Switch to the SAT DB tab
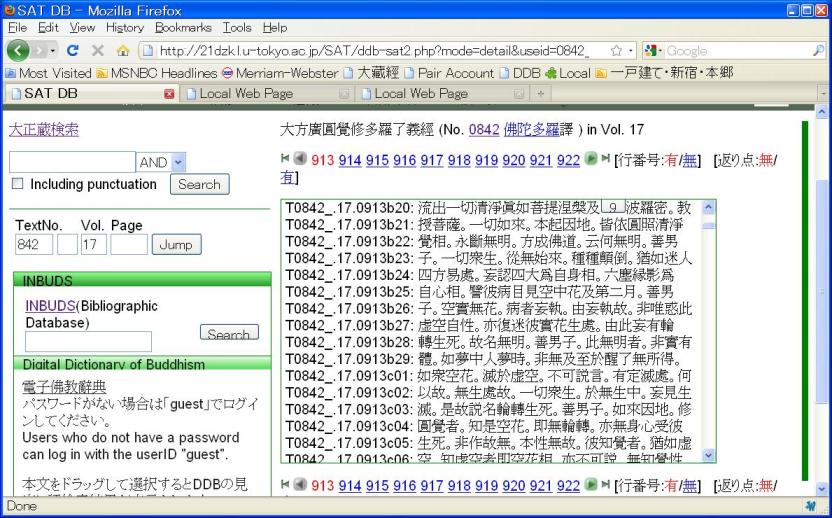 (92, 93)
